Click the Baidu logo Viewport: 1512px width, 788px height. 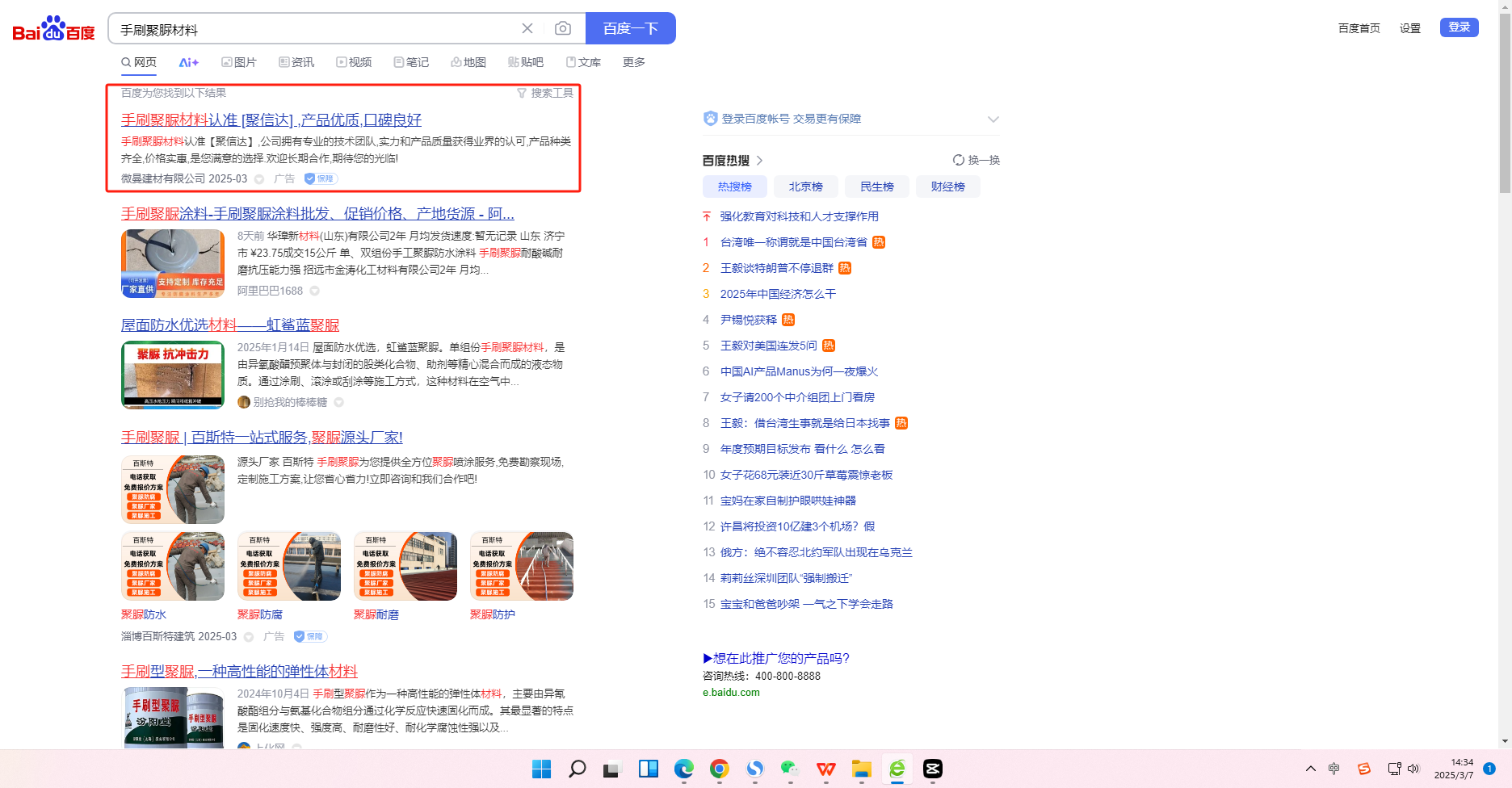tap(53, 29)
